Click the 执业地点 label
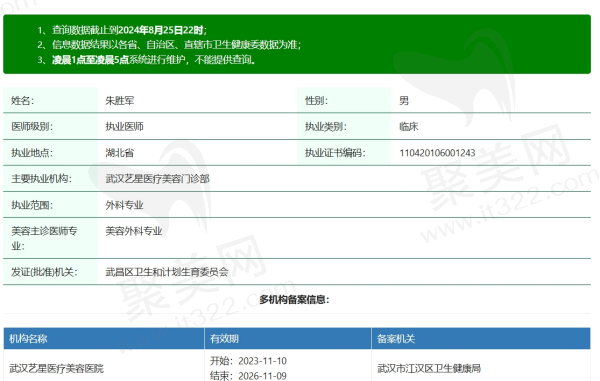The height and width of the screenshot is (381, 600). 32,153
